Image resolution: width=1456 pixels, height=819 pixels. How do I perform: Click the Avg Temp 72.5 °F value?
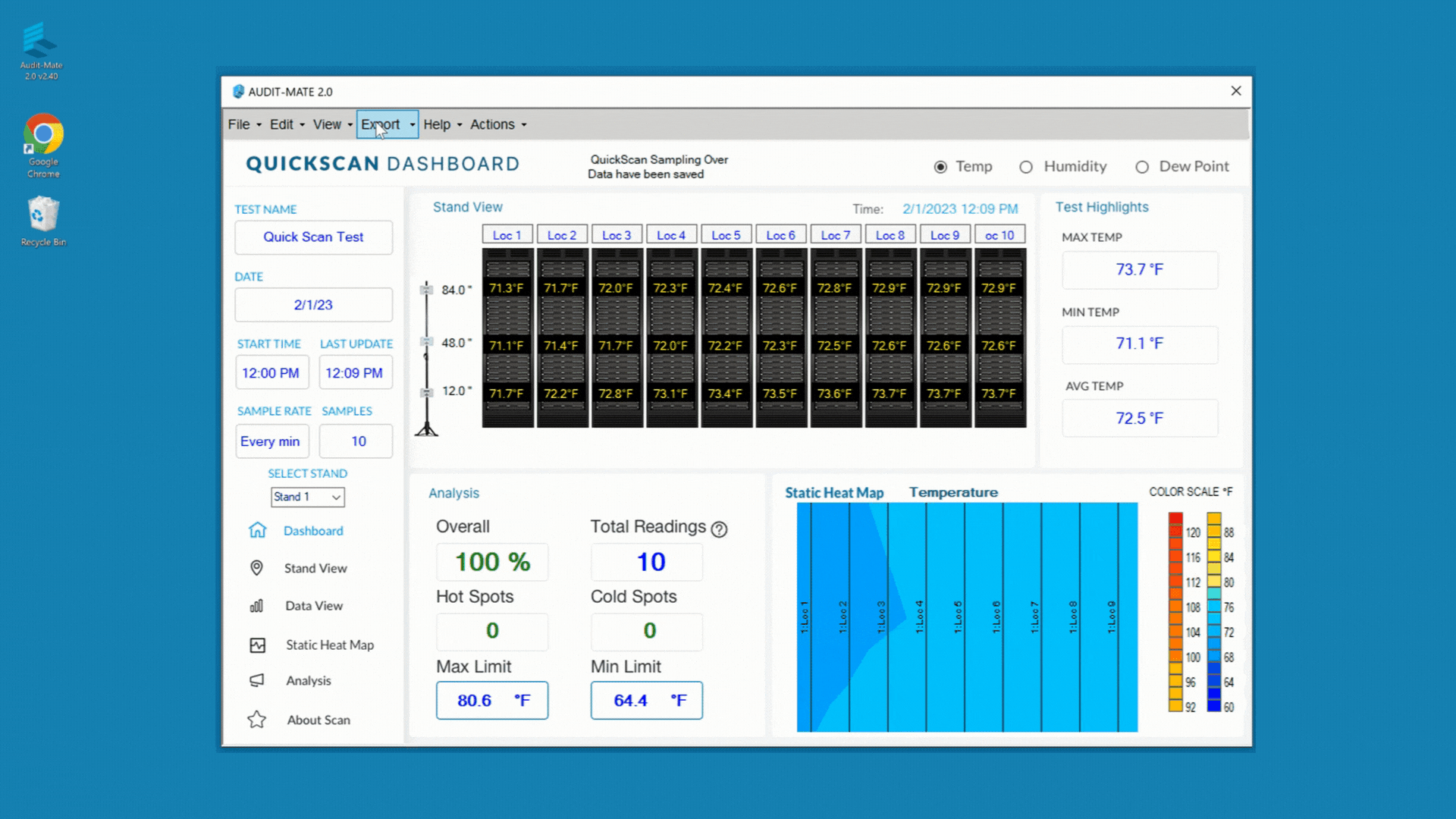(x=1139, y=419)
